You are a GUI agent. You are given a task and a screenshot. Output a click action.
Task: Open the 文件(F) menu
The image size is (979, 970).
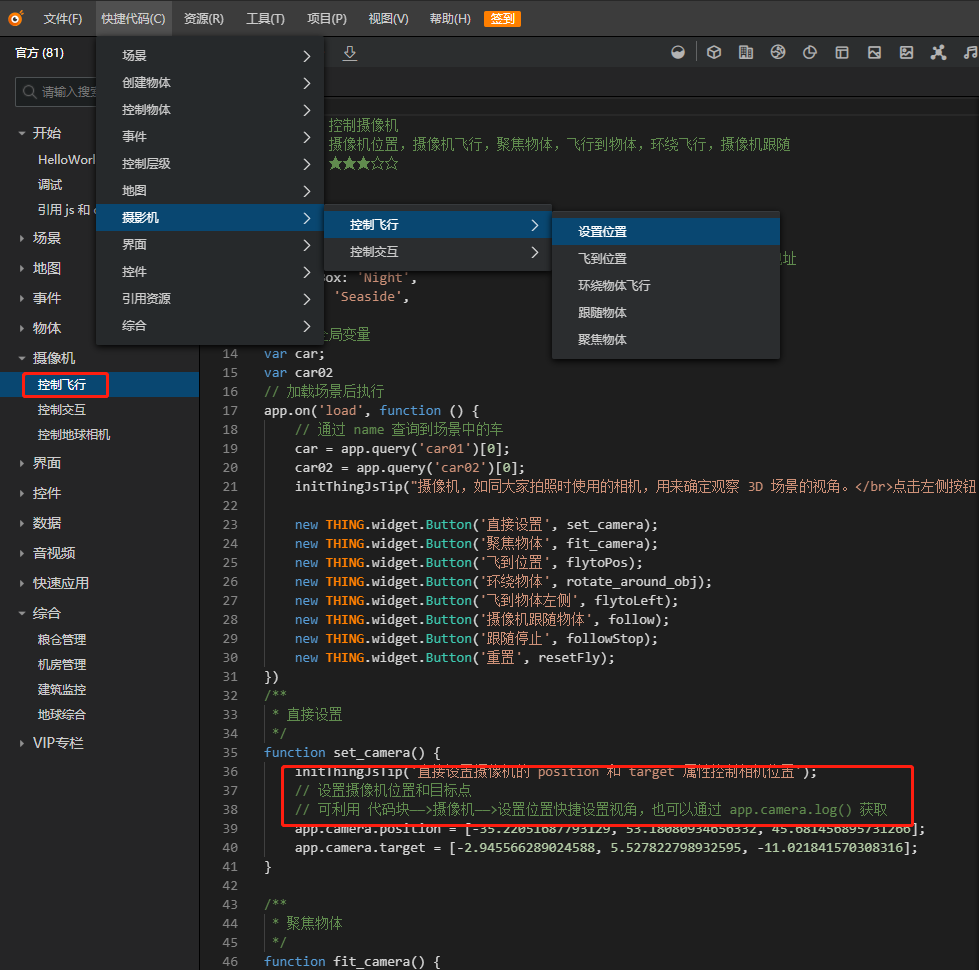click(x=62, y=19)
